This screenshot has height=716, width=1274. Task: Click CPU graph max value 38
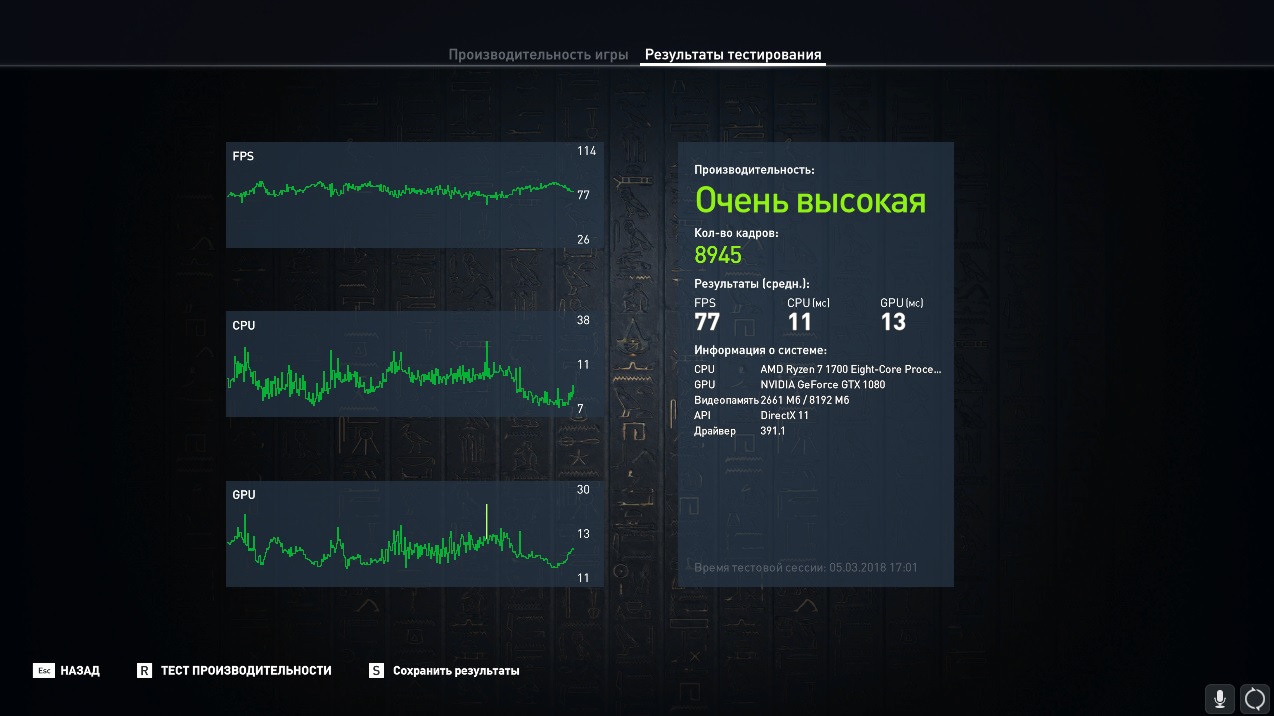point(583,321)
